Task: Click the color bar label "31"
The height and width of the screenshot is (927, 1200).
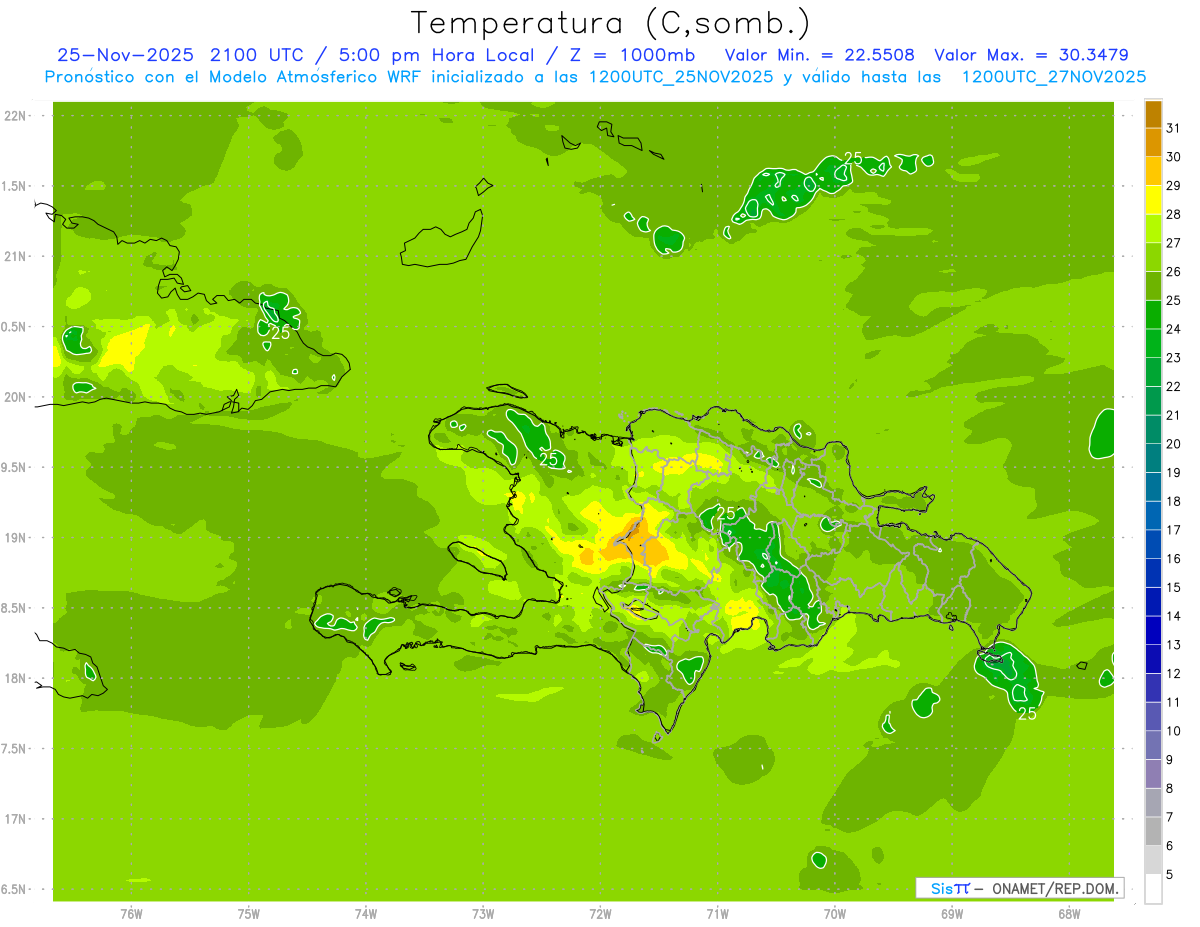Action: point(1174,128)
